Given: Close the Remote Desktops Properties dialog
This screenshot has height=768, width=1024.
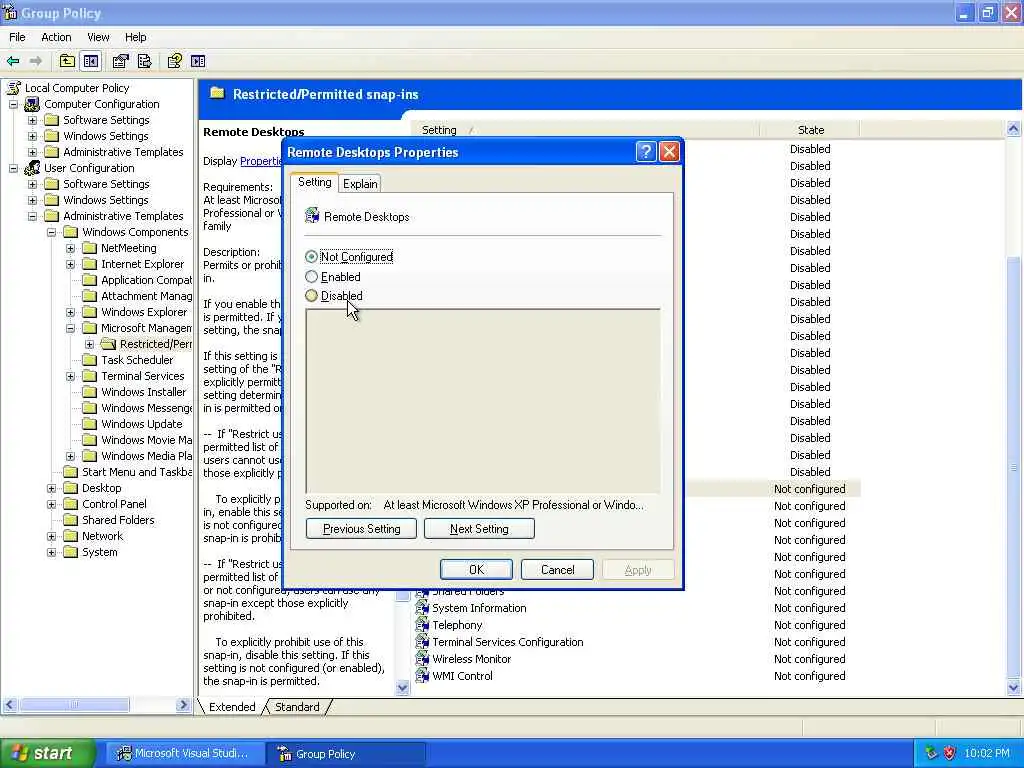Looking at the screenshot, I should click(669, 152).
